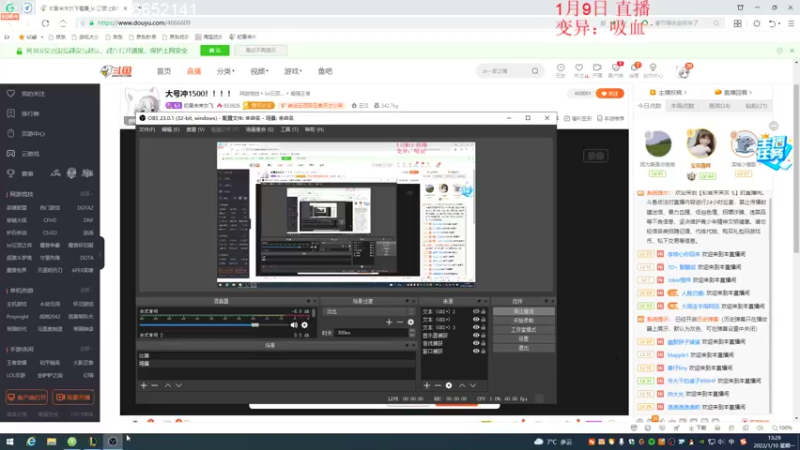The image size is (800, 450).
Task: Lock the 显示器捕获 source
Action: point(483,335)
